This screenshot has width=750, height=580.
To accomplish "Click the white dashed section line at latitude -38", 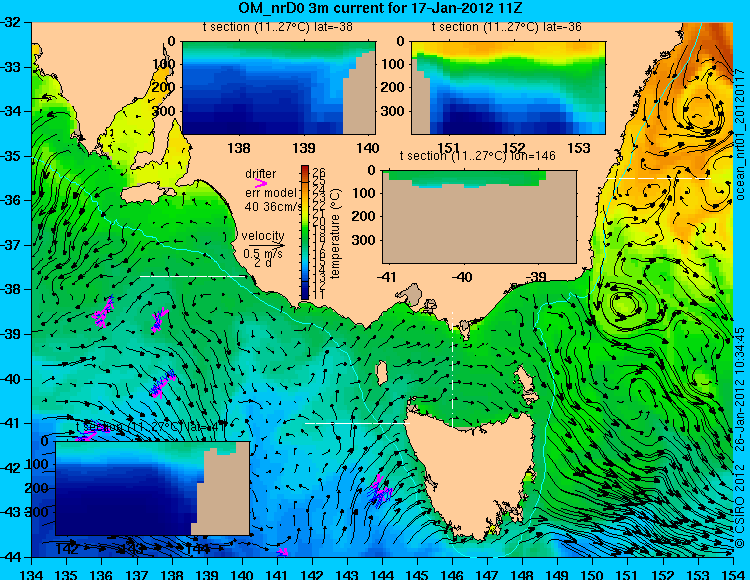I will [x=193, y=276].
